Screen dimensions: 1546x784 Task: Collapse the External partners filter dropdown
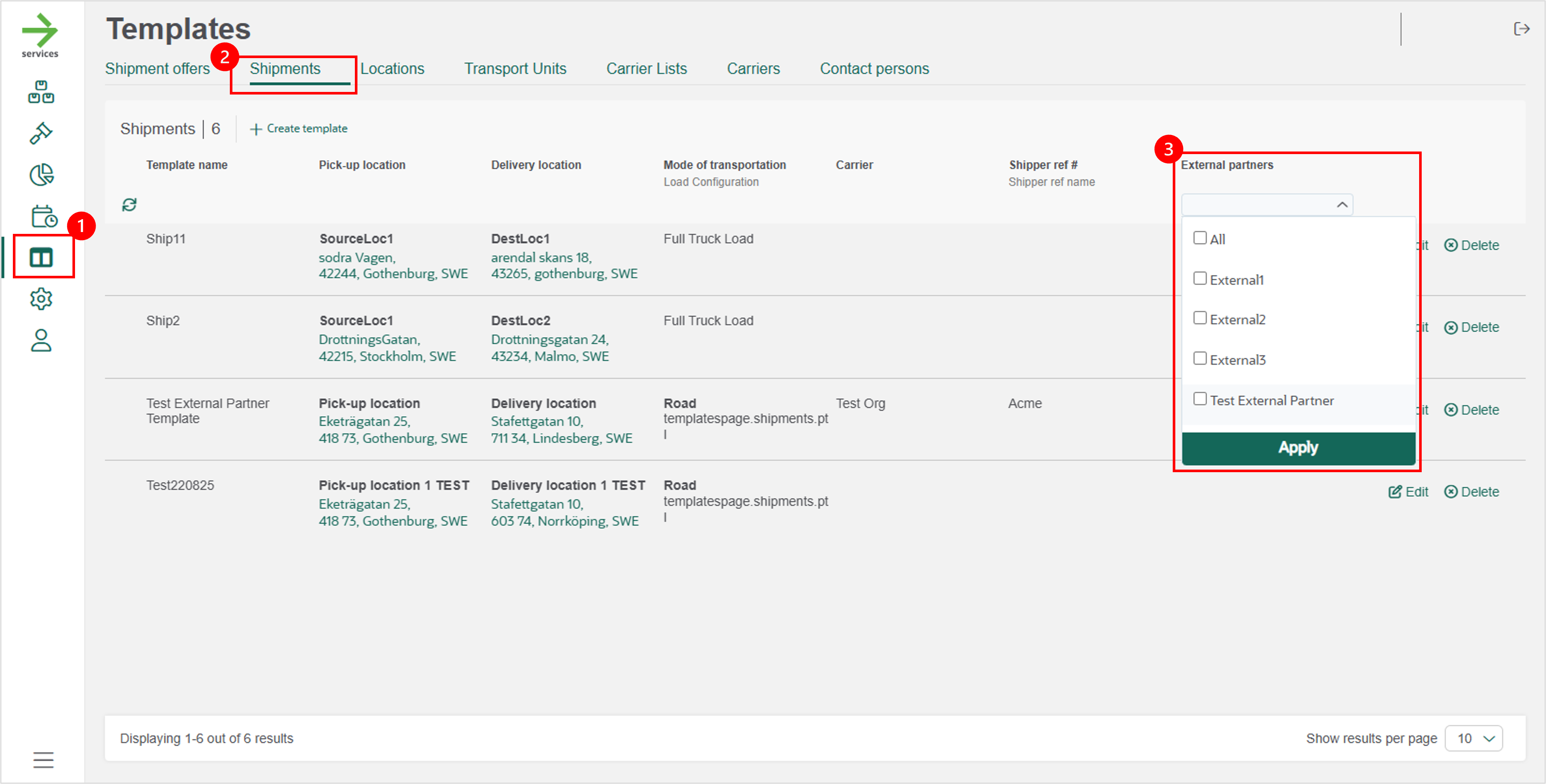[1342, 205]
